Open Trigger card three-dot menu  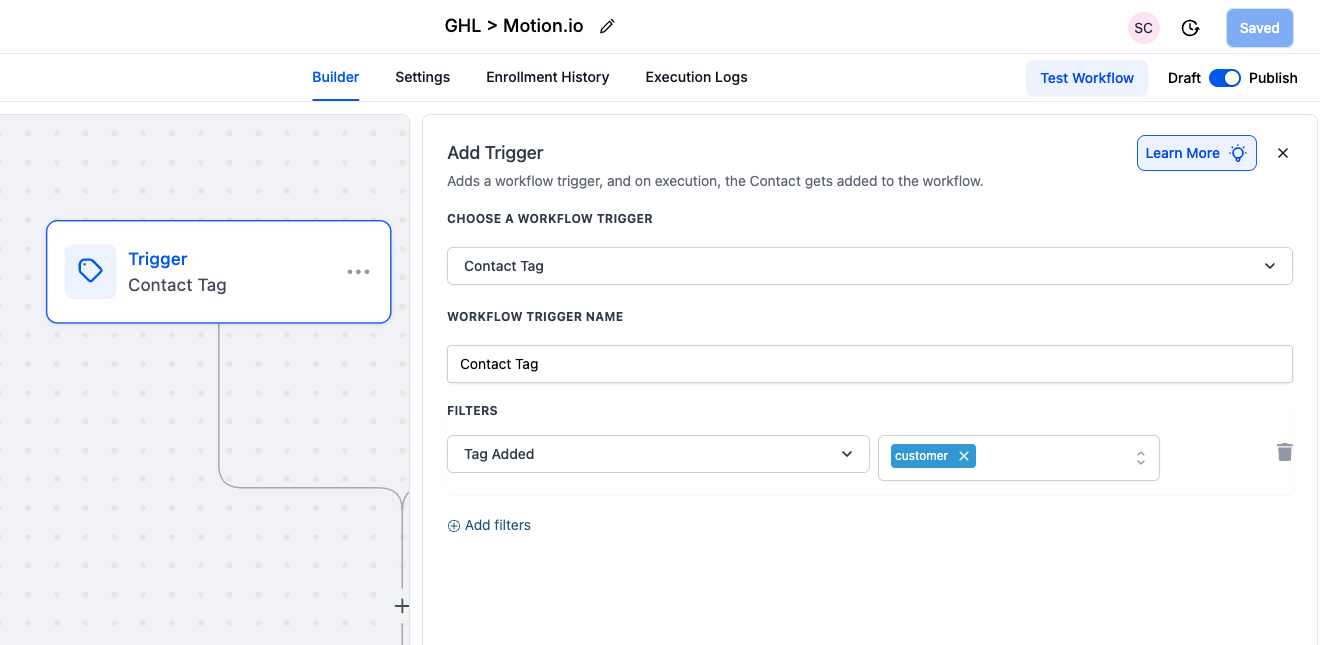click(358, 272)
